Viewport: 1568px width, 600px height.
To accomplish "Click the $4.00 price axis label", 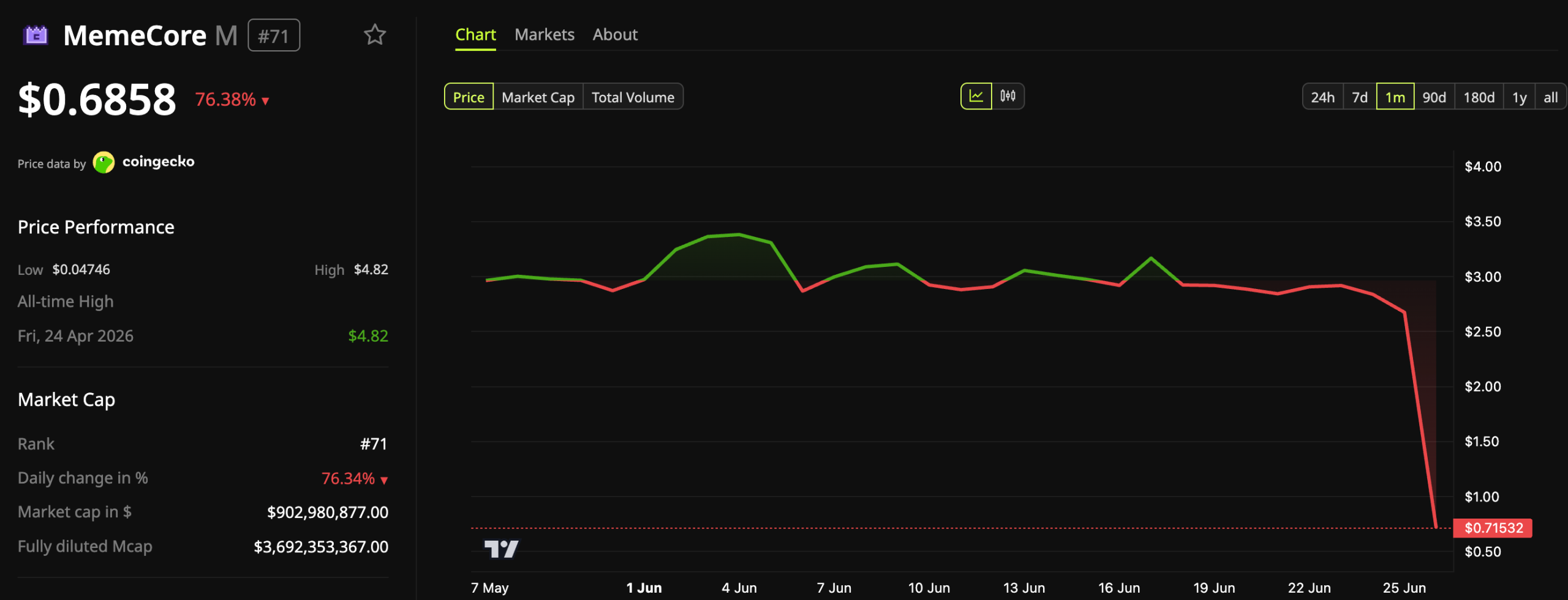I will (x=1483, y=167).
